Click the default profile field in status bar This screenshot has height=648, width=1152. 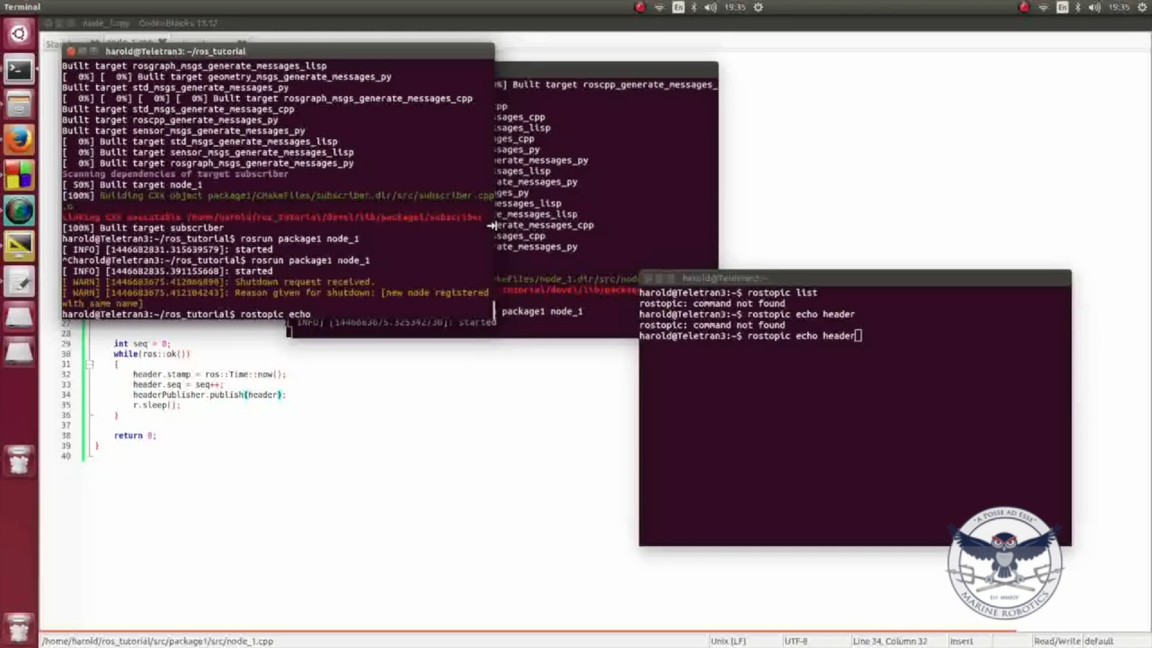tap(1099, 641)
